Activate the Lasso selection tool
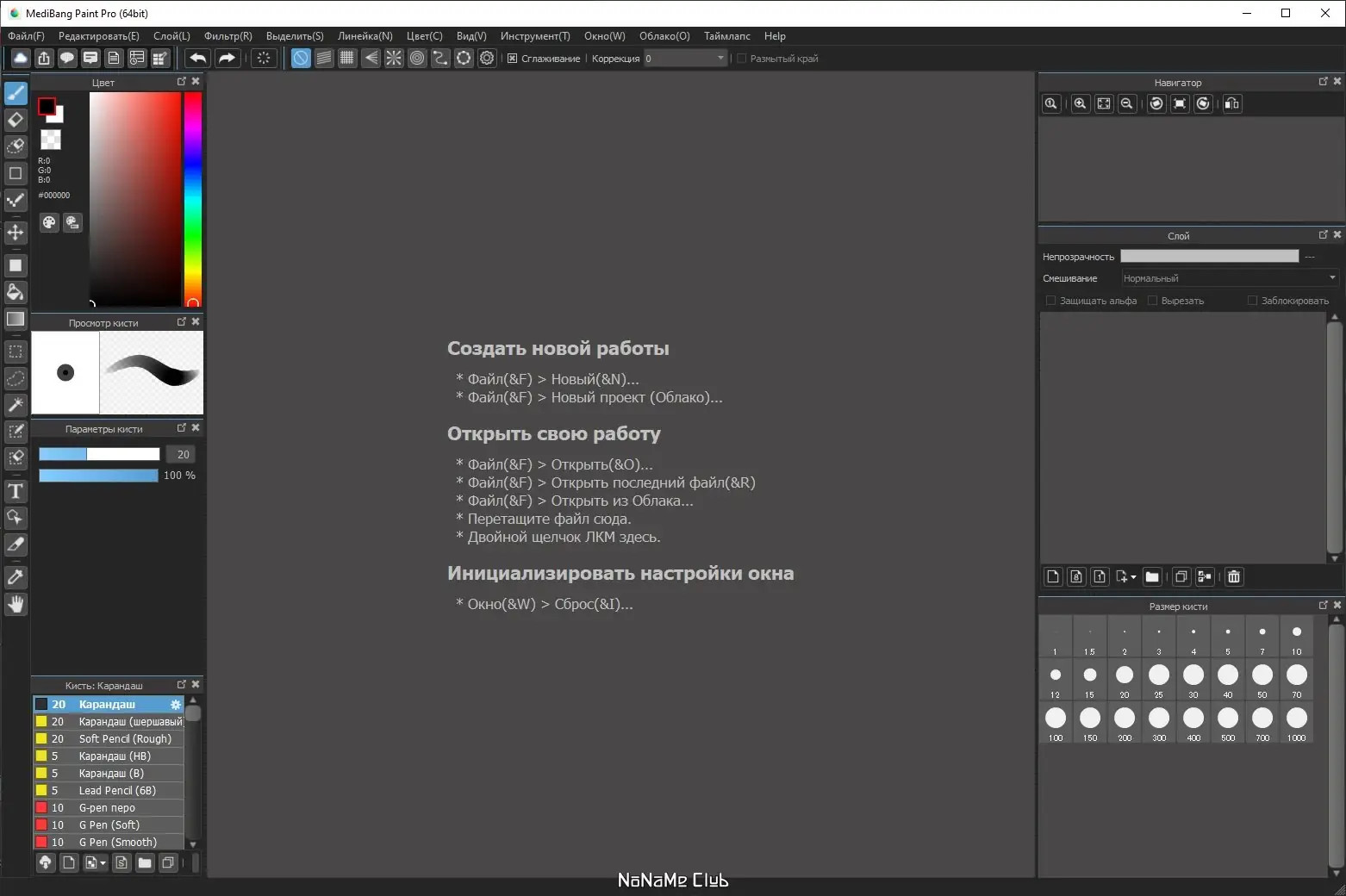This screenshot has width=1346, height=896. pyautogui.click(x=16, y=378)
